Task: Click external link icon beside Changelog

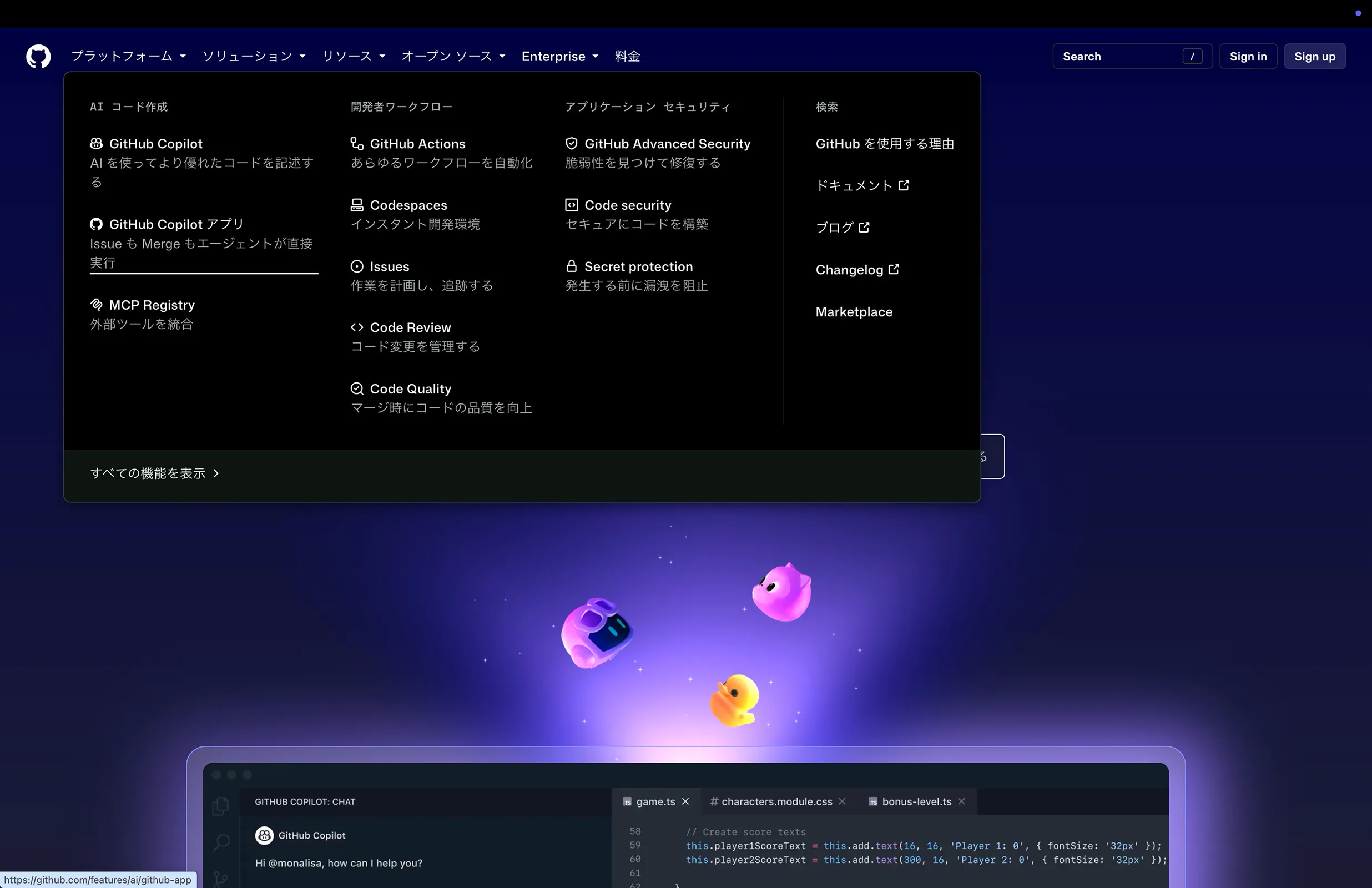Action: [894, 269]
